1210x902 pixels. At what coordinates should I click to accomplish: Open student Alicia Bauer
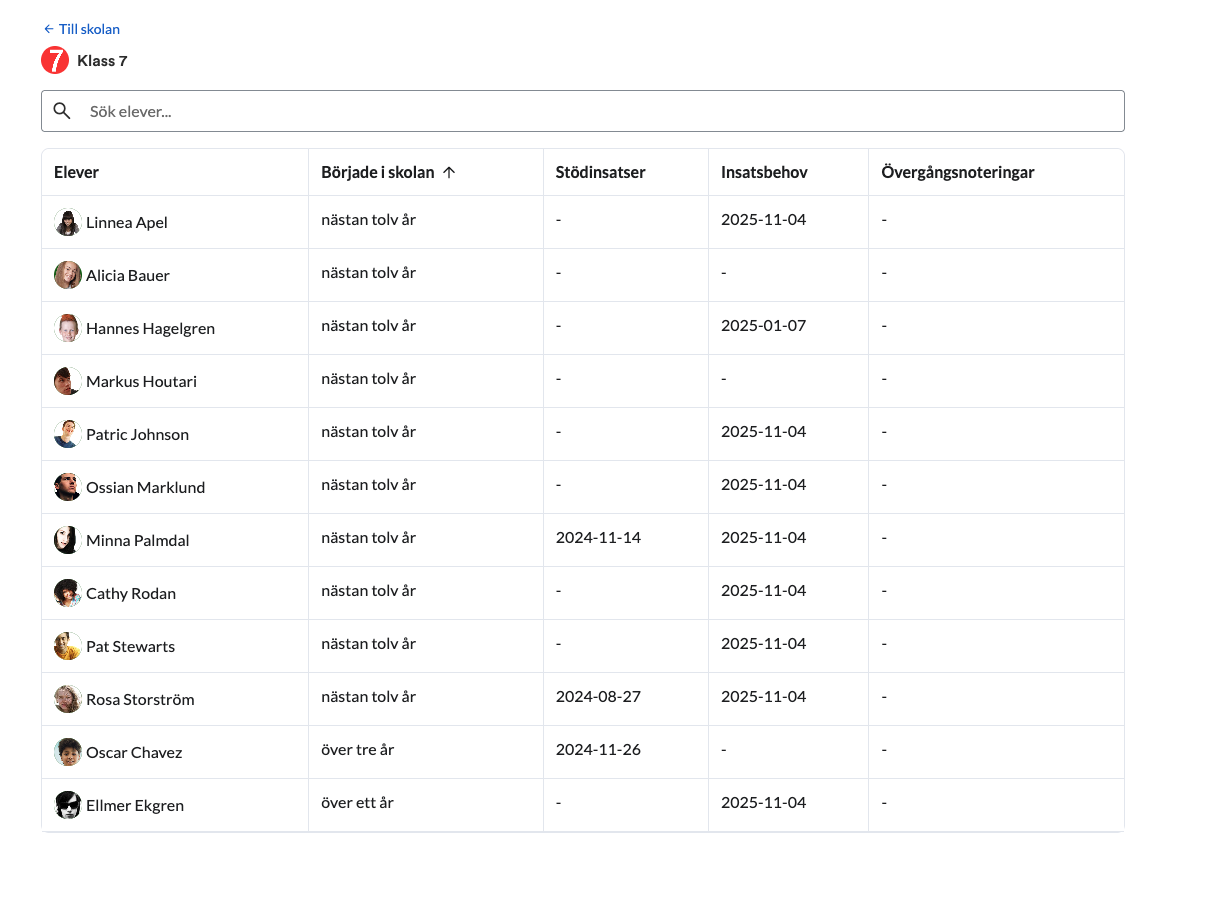[x=128, y=276]
